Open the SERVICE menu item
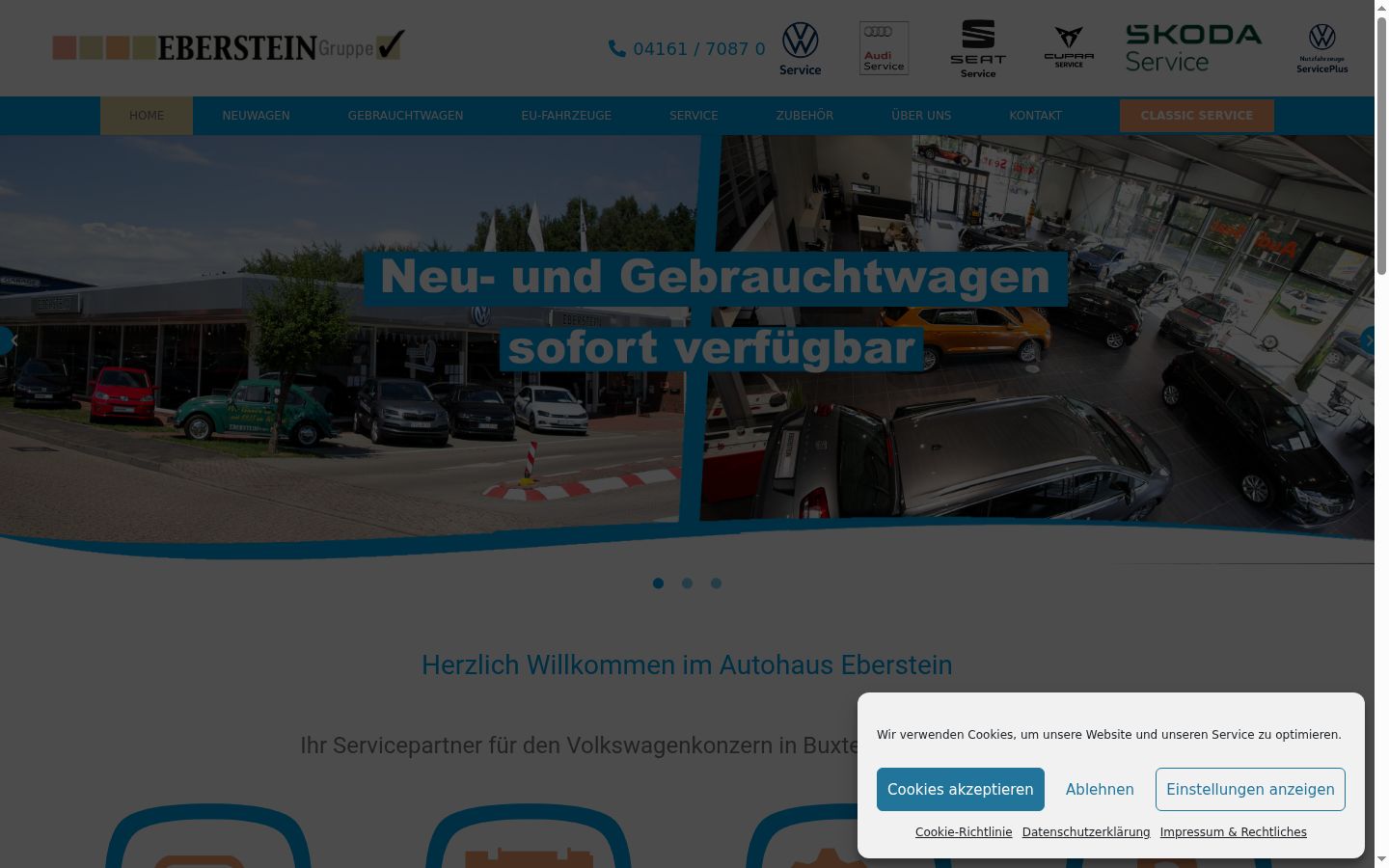The width and height of the screenshot is (1389, 868). coord(694,116)
